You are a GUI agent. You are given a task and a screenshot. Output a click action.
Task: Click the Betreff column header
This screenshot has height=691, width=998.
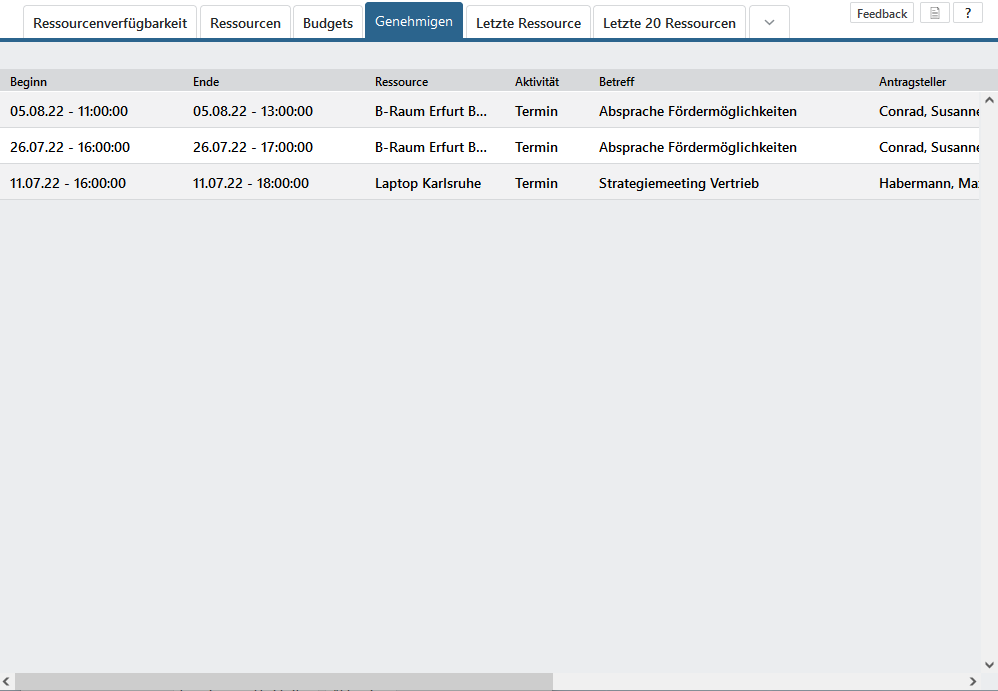pos(616,82)
